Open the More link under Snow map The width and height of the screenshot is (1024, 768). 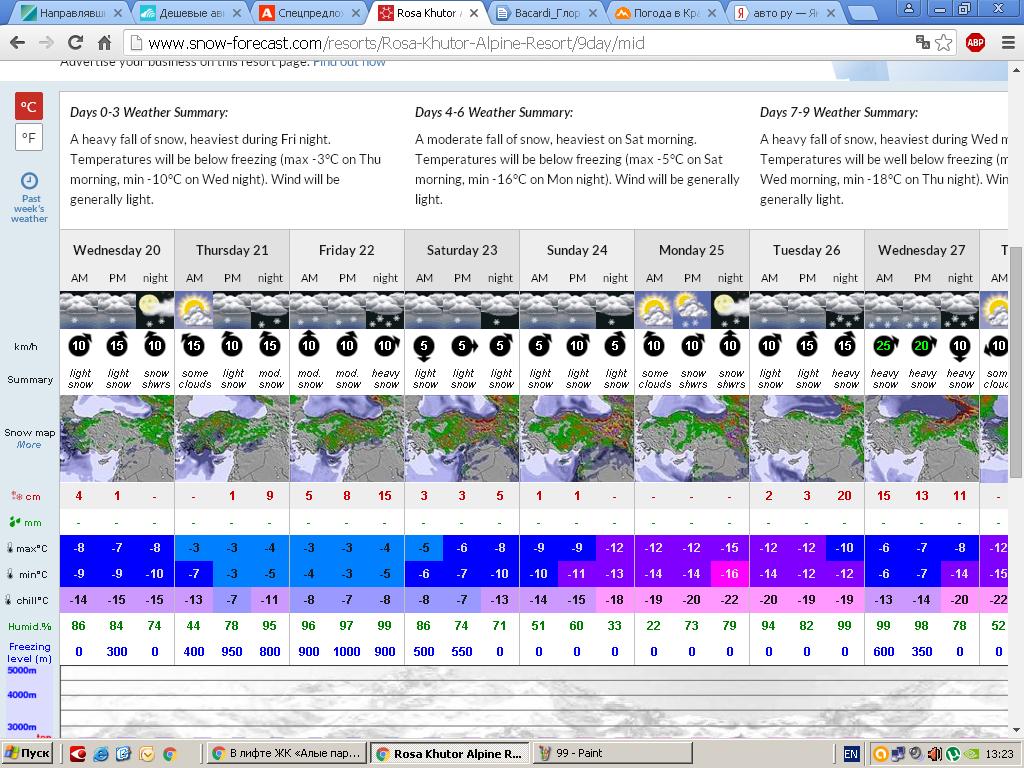29,445
